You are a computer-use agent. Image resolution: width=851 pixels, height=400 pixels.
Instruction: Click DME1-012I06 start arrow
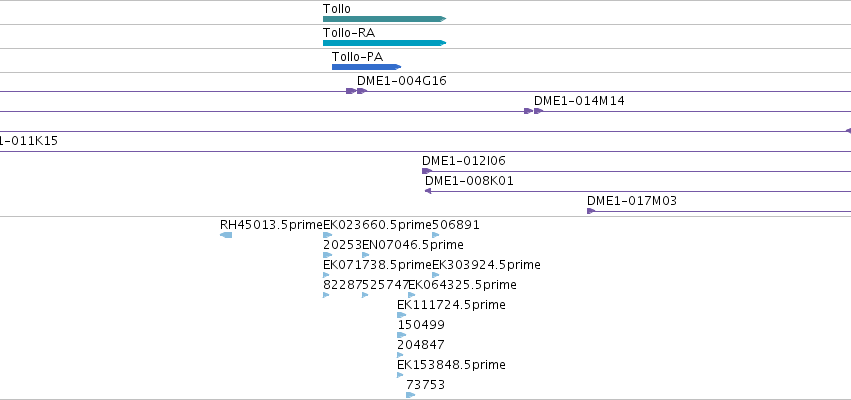427,171
